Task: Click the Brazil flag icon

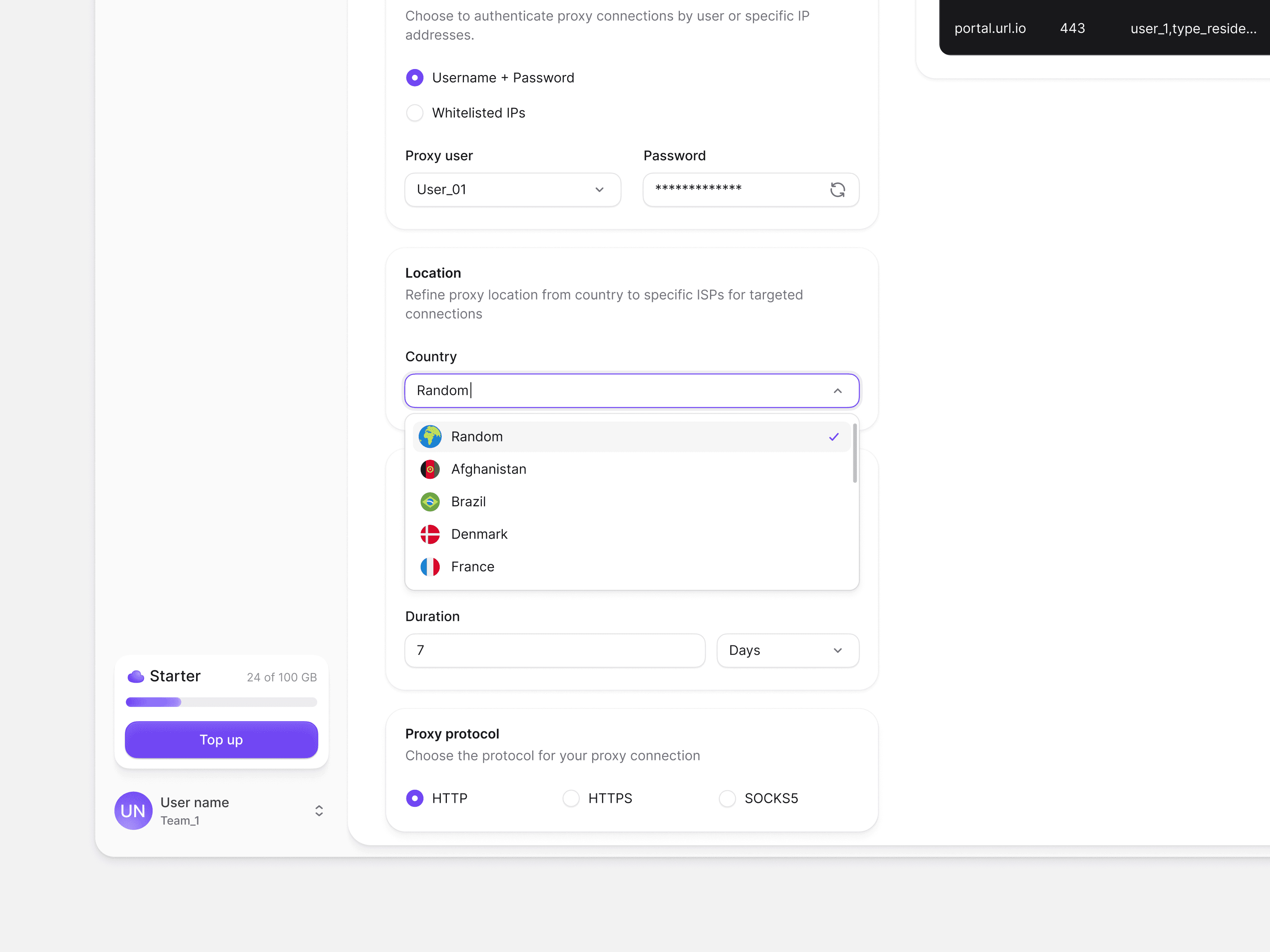Action: click(429, 501)
